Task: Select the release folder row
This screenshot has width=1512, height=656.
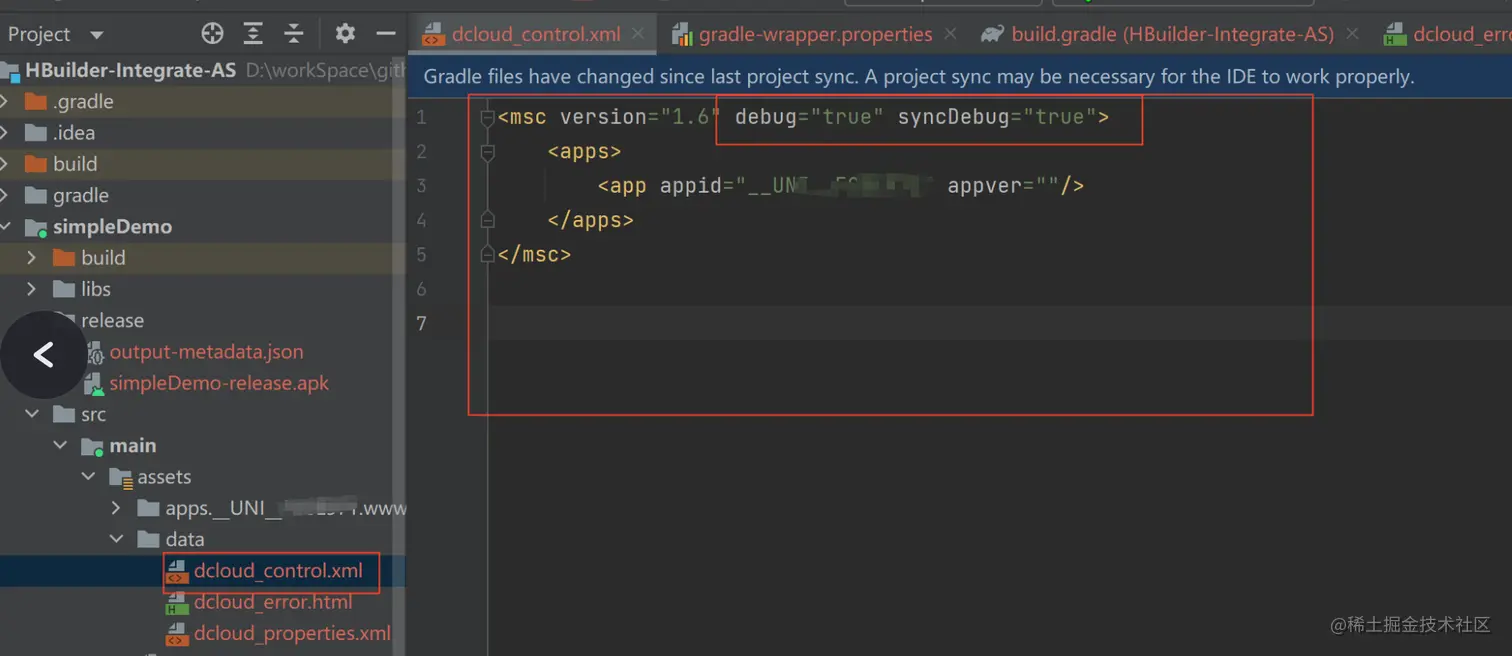Action: tap(202, 321)
